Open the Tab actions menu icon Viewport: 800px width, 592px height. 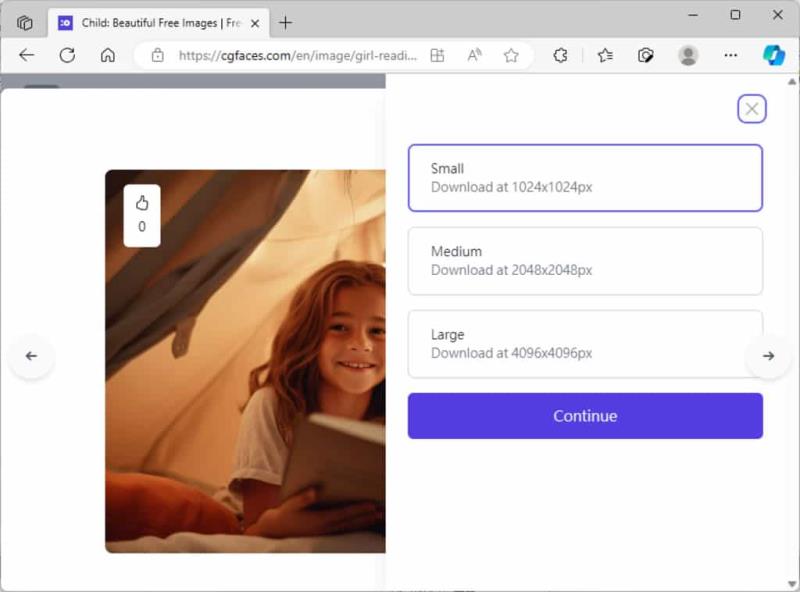[24, 23]
